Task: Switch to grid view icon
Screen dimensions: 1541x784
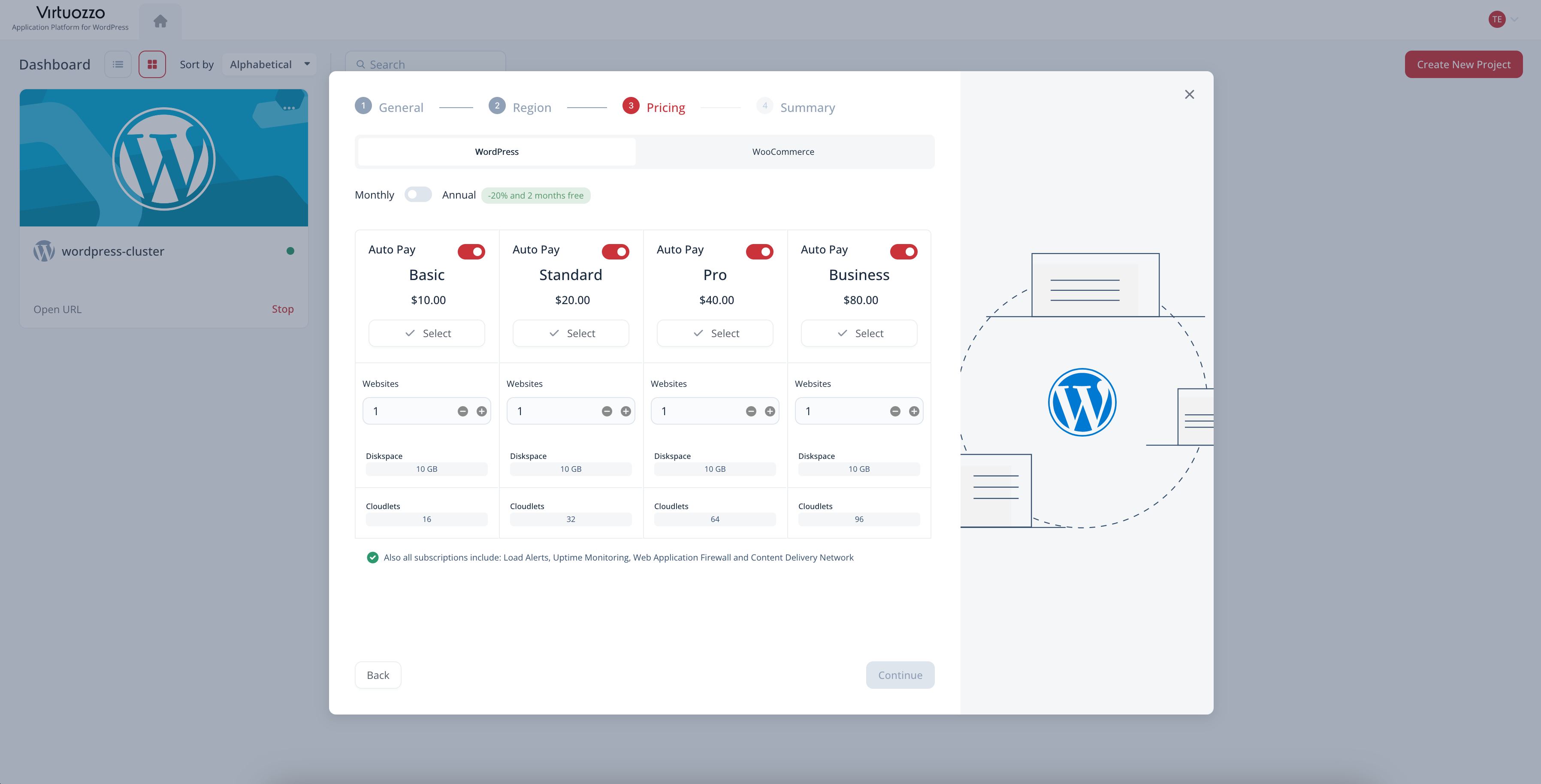Action: (x=152, y=64)
